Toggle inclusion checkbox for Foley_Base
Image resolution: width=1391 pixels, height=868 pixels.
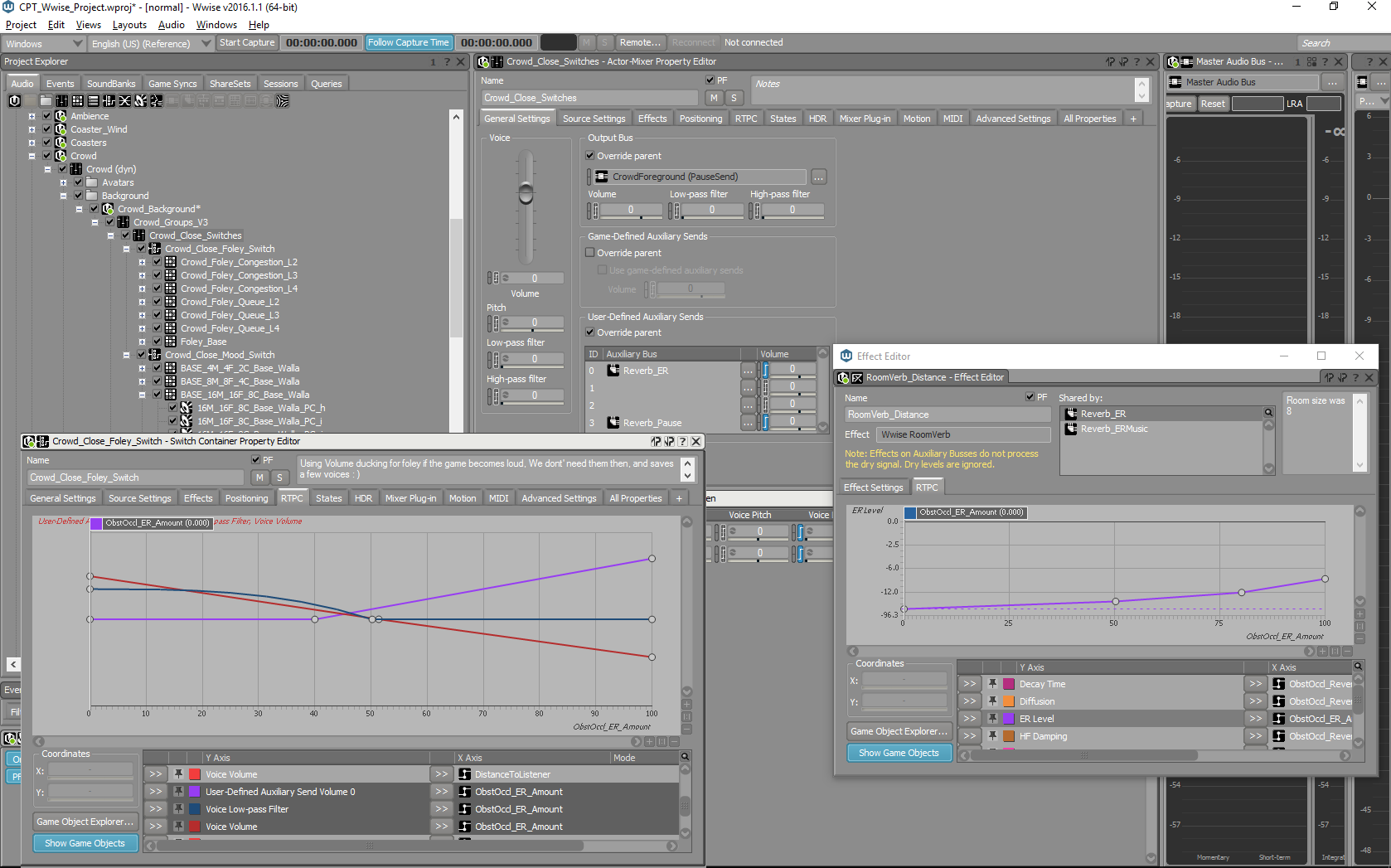pos(157,342)
